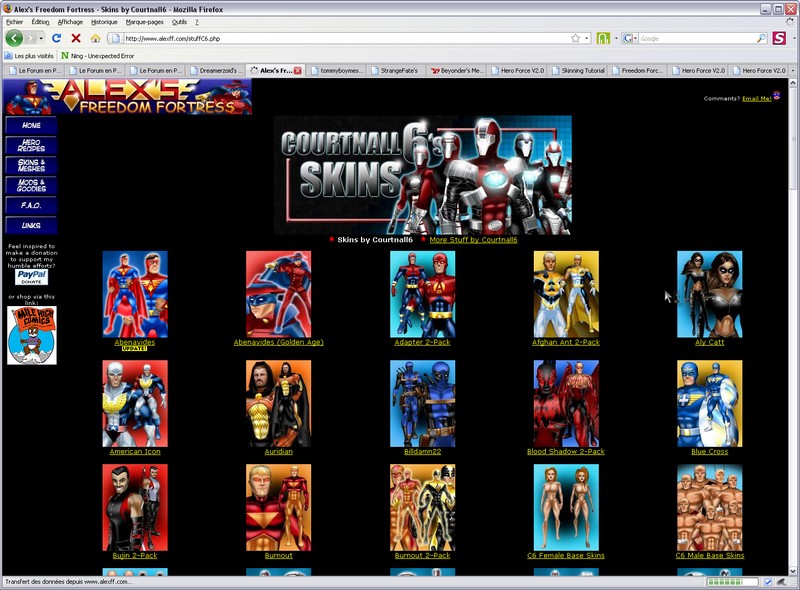Open the Marque-pages menu

(144, 22)
